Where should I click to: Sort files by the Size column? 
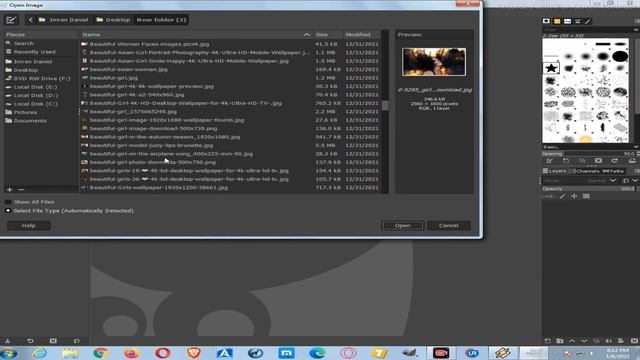(x=327, y=35)
